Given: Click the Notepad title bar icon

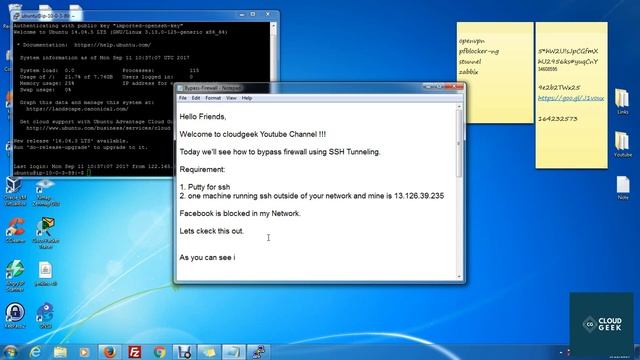Looking at the screenshot, I should 180,88.
